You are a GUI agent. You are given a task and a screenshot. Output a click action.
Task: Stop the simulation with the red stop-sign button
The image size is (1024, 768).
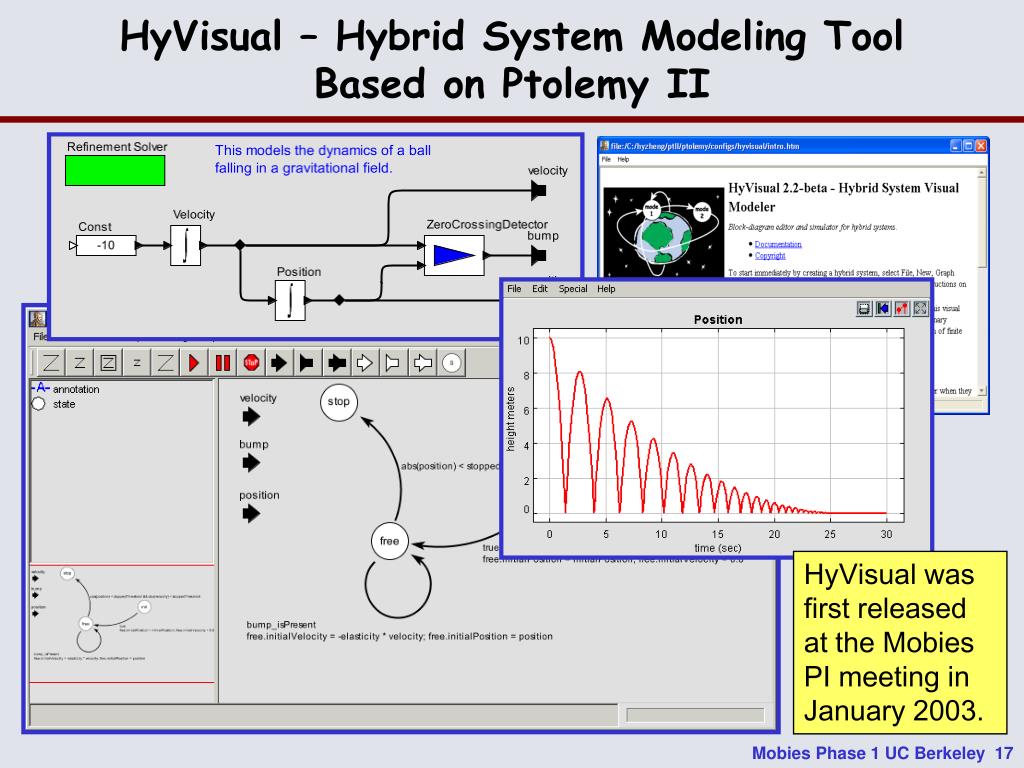(251, 362)
